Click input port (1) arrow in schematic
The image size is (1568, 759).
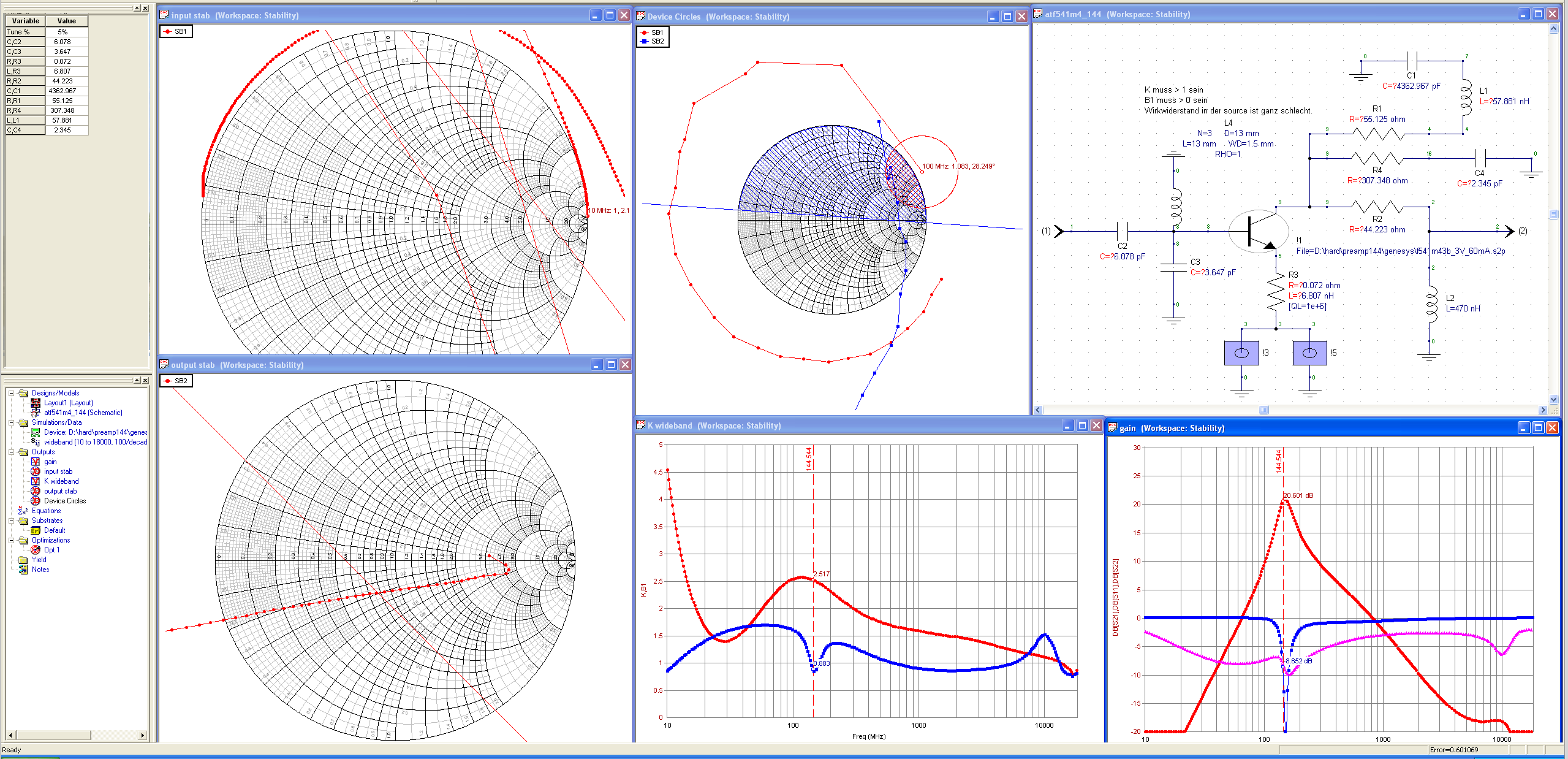point(1058,231)
